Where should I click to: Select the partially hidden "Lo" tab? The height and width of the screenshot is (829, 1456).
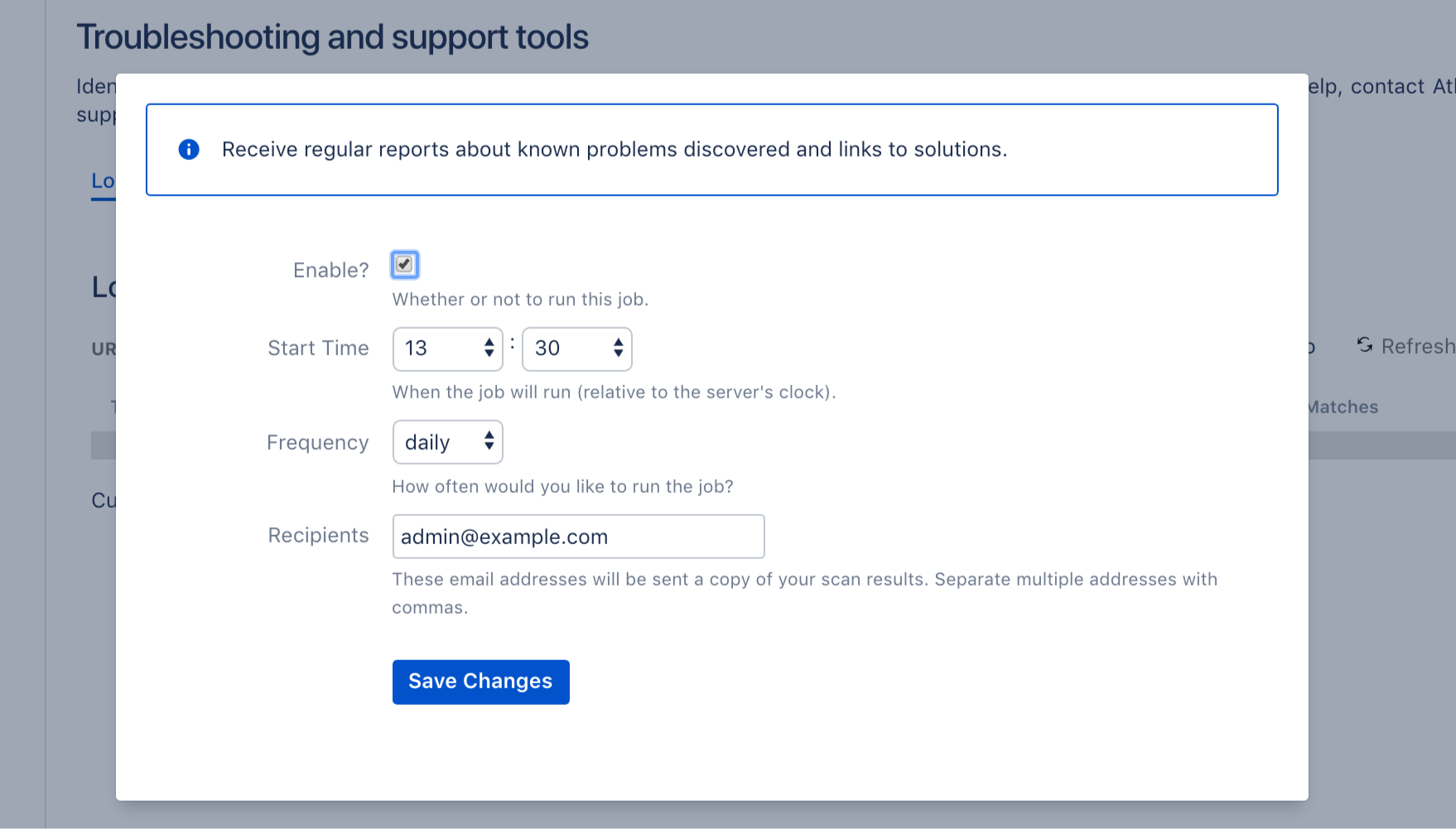(103, 181)
